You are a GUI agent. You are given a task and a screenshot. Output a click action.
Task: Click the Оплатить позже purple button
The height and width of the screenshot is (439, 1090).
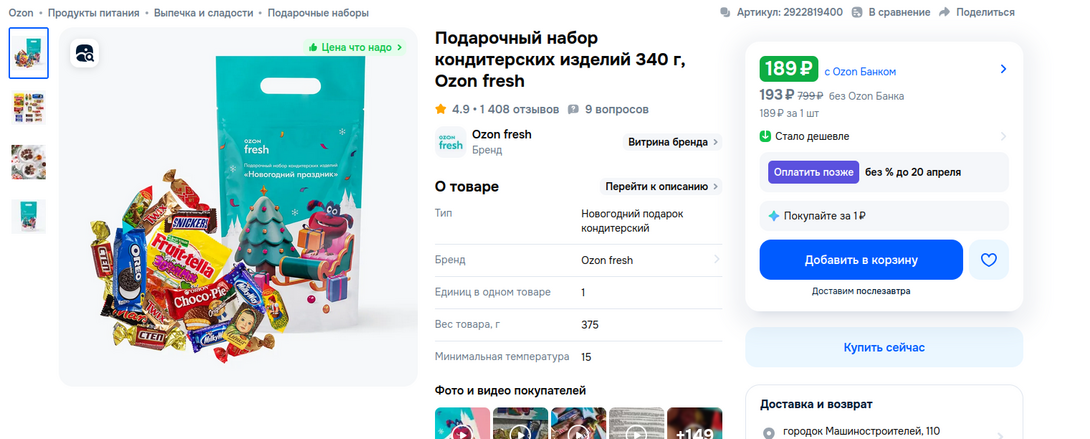pyautogui.click(x=813, y=172)
